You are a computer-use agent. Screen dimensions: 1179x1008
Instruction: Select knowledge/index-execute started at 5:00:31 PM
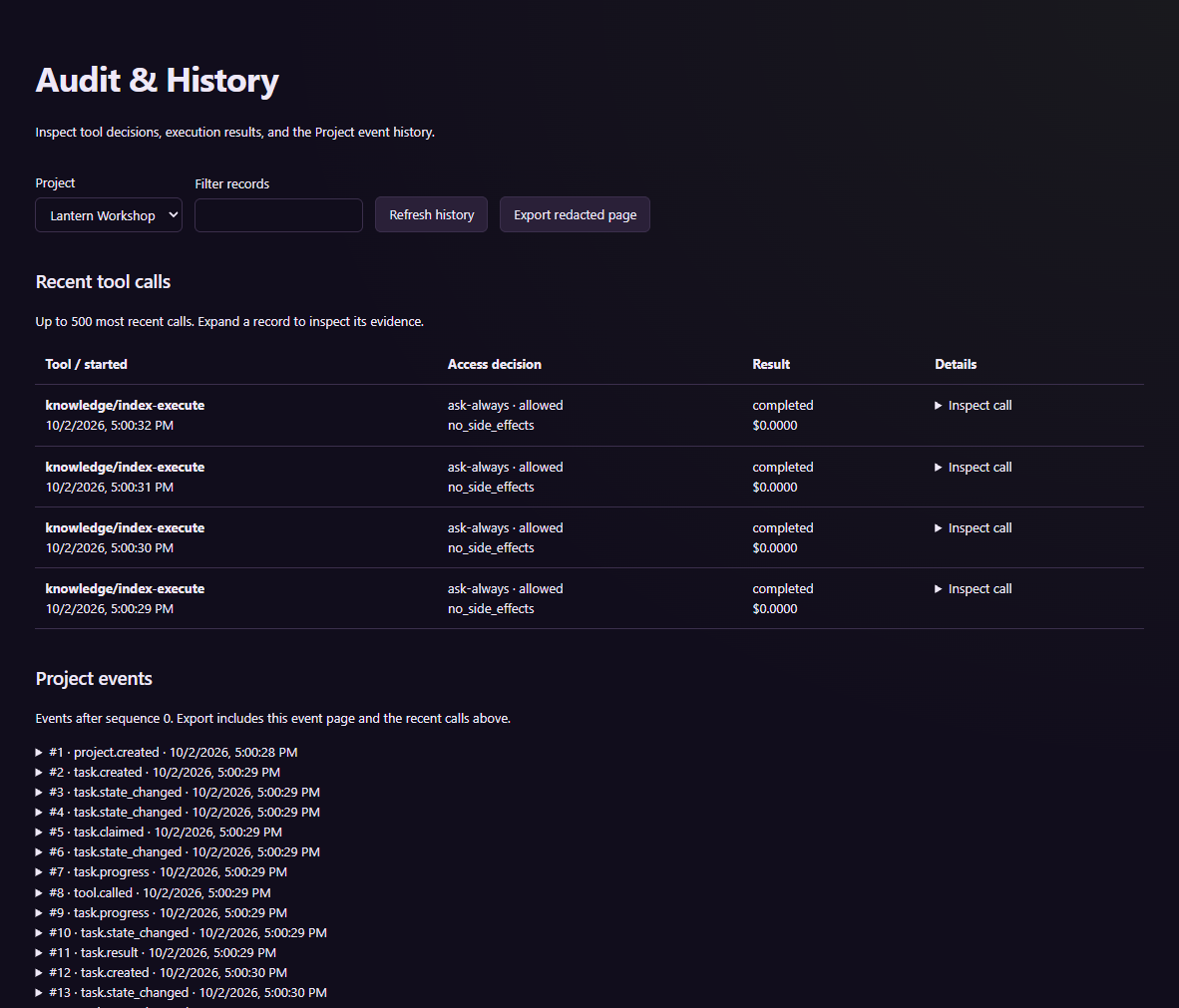pyautogui.click(x=125, y=467)
